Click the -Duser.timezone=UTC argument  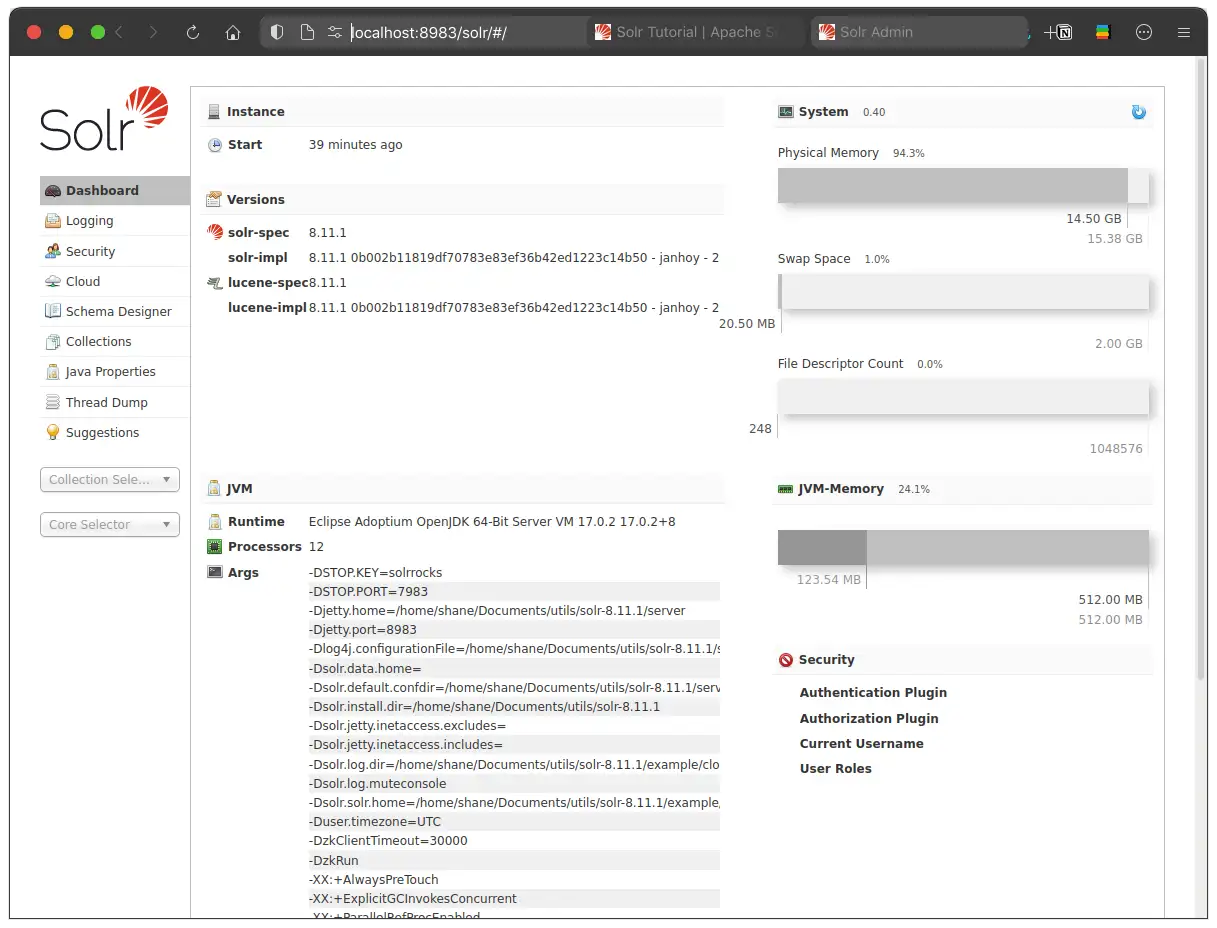point(375,822)
